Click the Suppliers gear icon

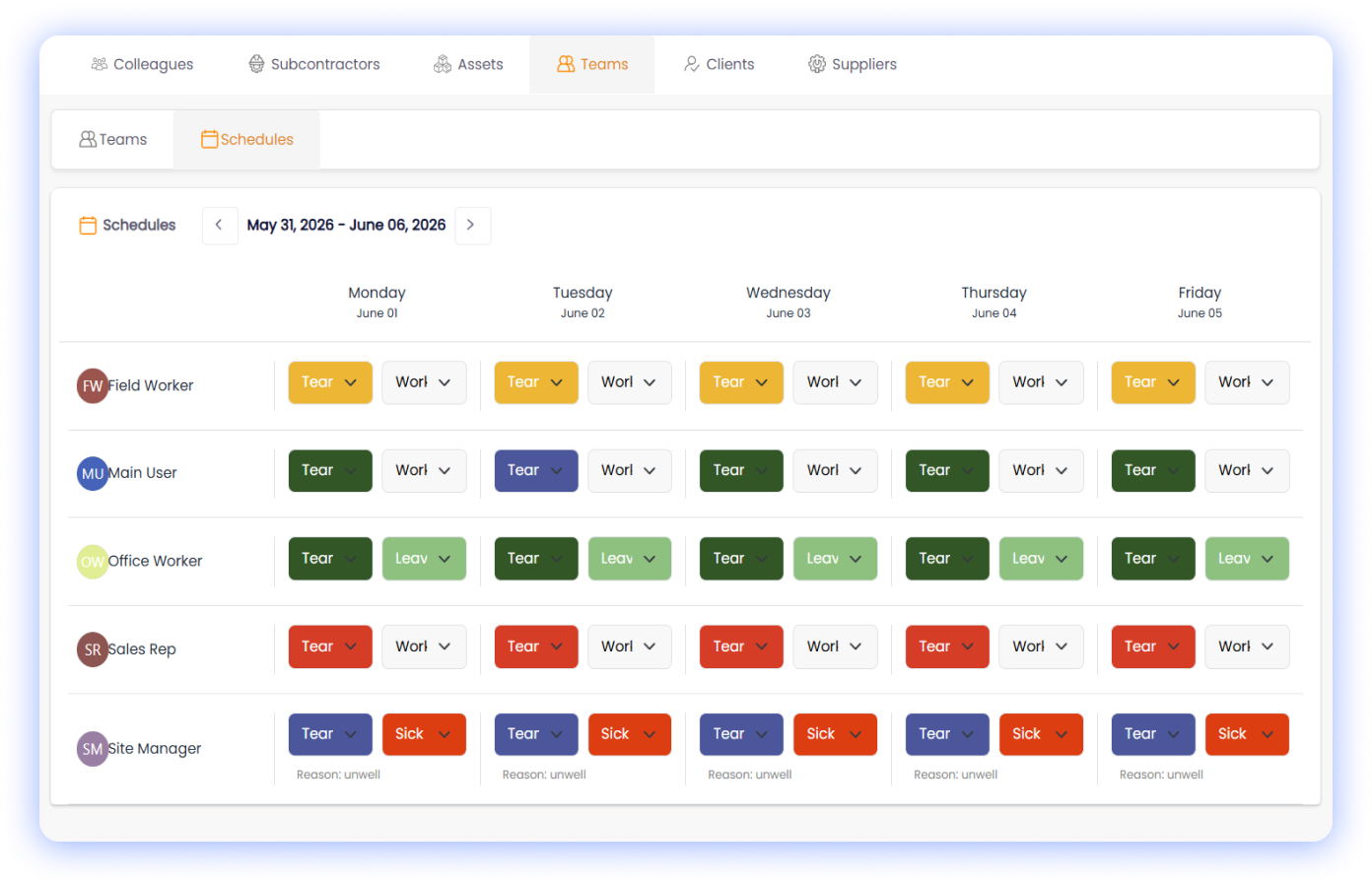click(817, 64)
